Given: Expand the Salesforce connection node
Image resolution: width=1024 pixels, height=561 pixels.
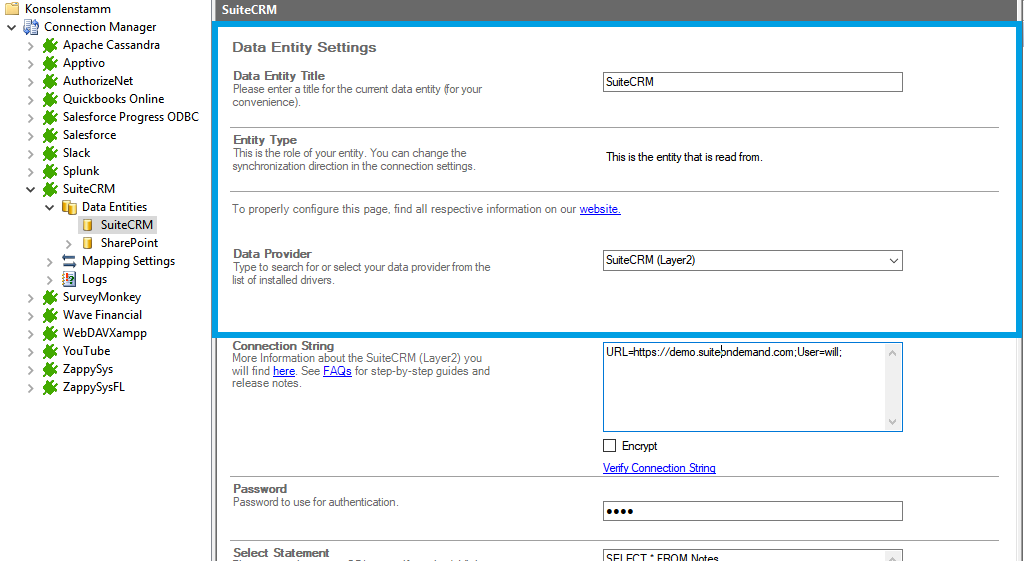Looking at the screenshot, I should coord(30,135).
